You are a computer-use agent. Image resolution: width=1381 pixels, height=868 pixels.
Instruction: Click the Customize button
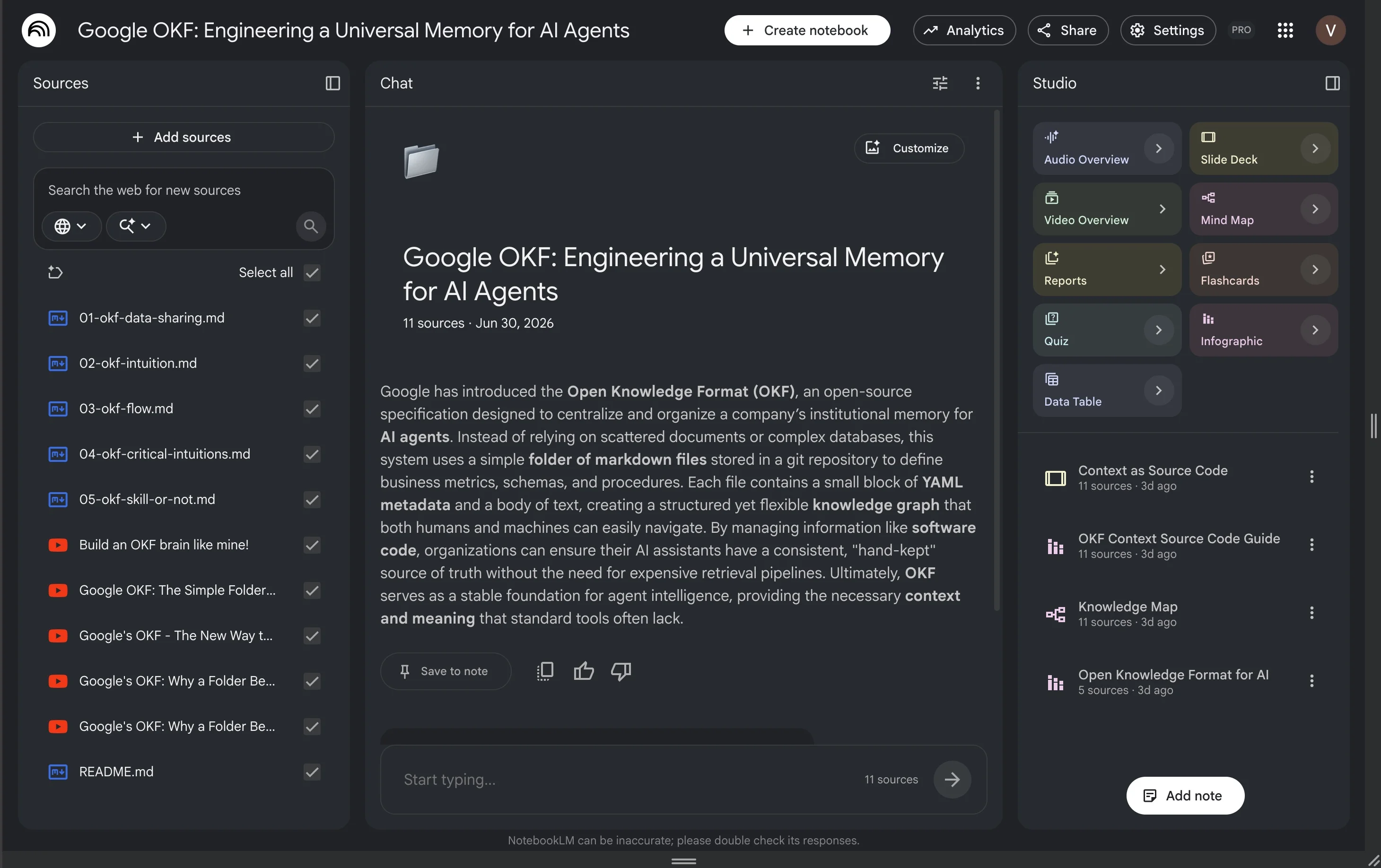click(x=909, y=148)
